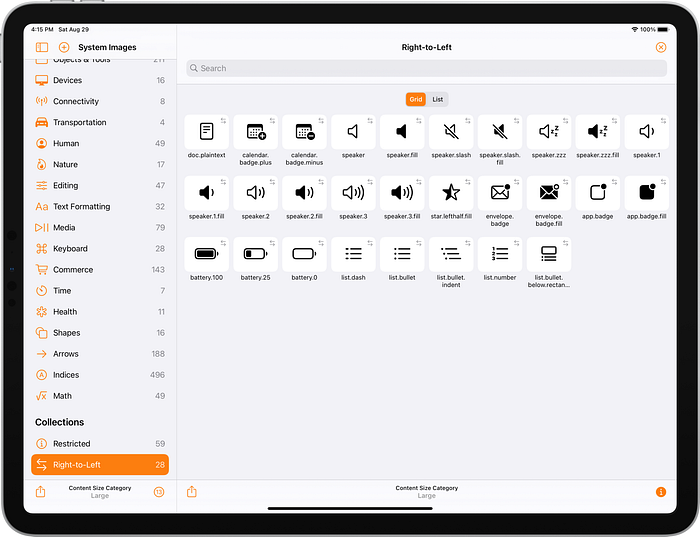This screenshot has width=700, height=537.
Task: Select the Keyboard category
Action: pos(100,249)
